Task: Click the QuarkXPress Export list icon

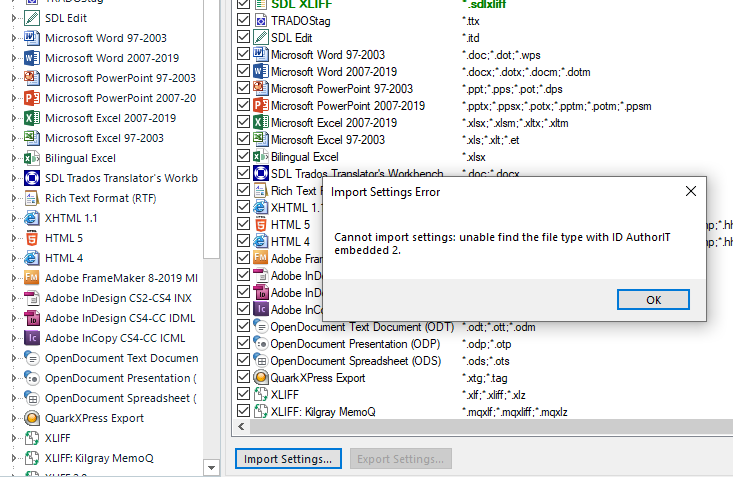Action: [261, 378]
